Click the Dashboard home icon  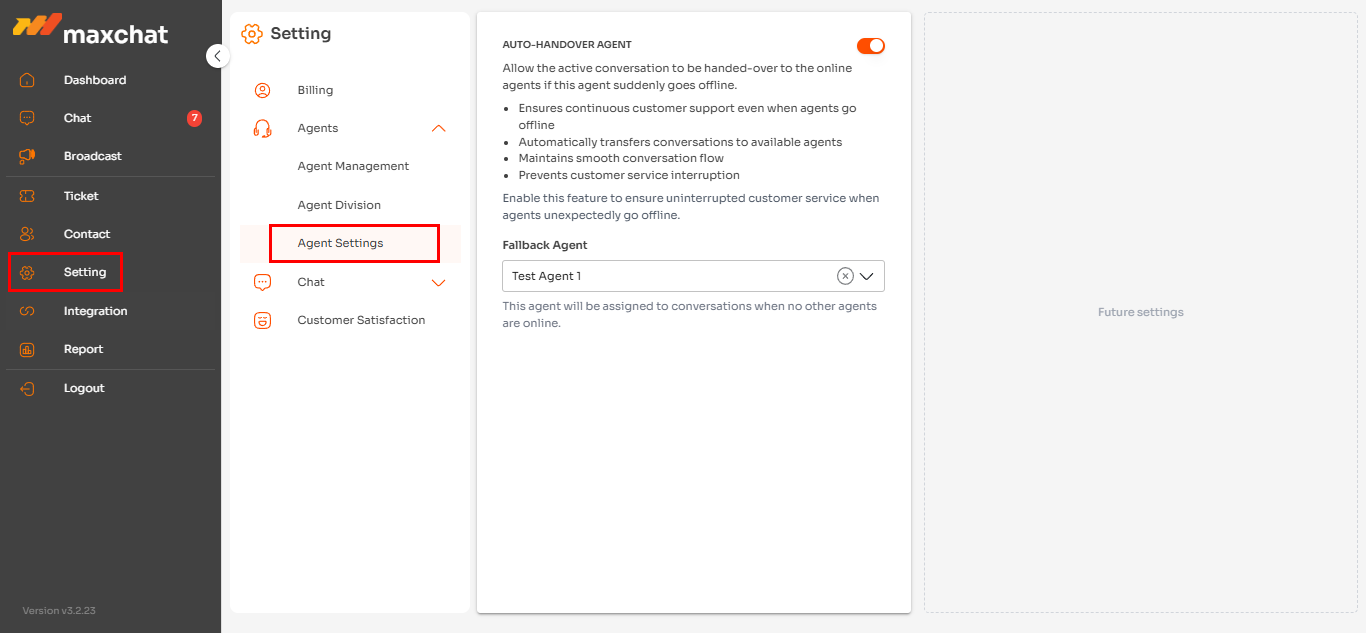pyautogui.click(x=27, y=80)
